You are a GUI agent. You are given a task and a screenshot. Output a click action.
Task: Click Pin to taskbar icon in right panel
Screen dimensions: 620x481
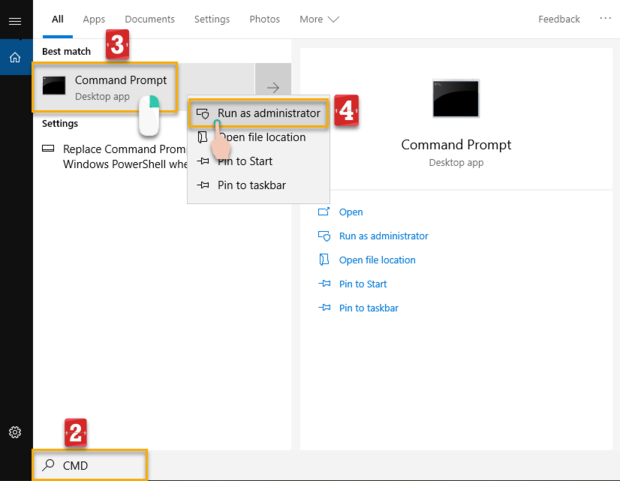[324, 307]
